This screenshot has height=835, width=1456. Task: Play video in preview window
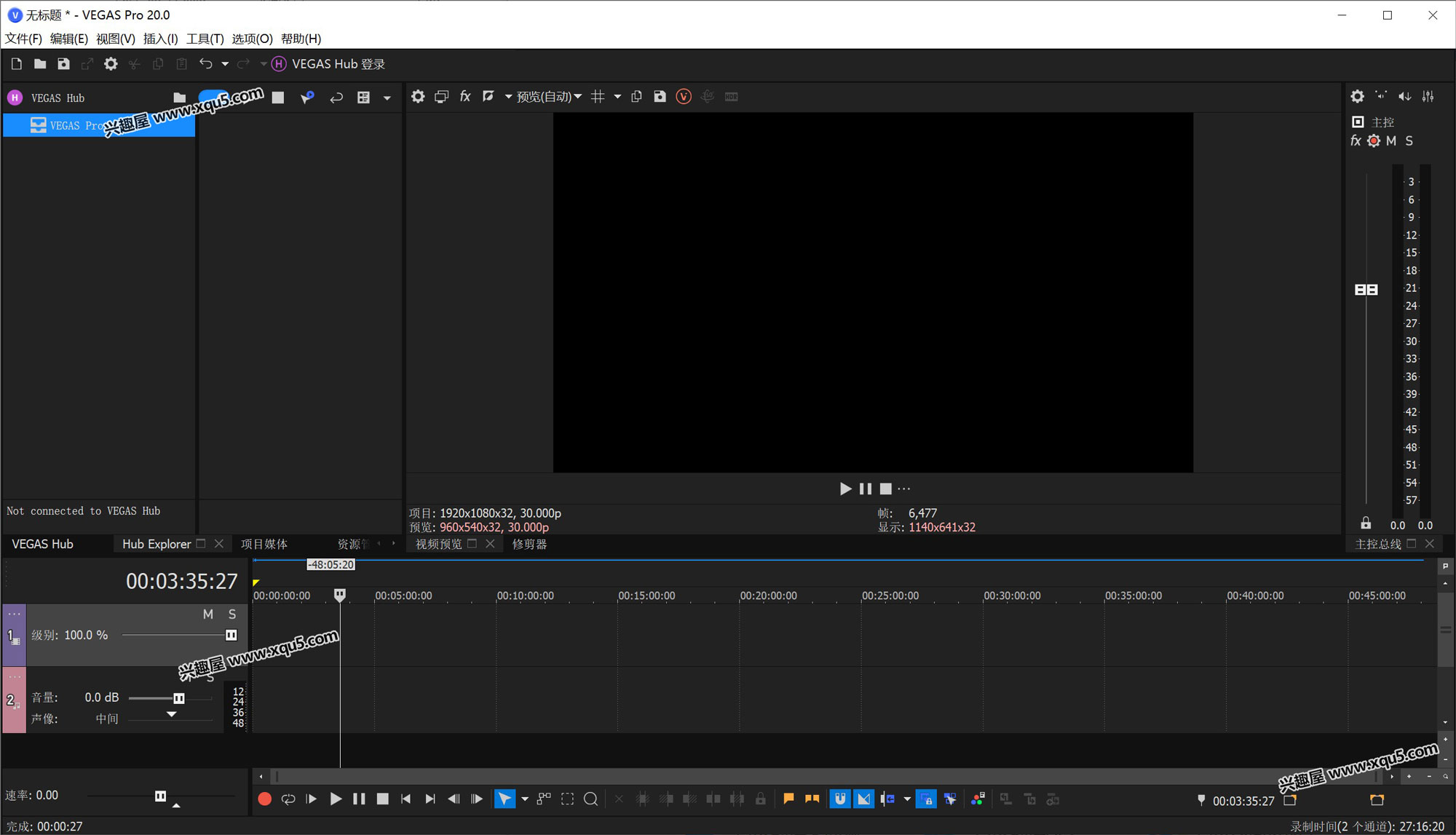pyautogui.click(x=844, y=488)
